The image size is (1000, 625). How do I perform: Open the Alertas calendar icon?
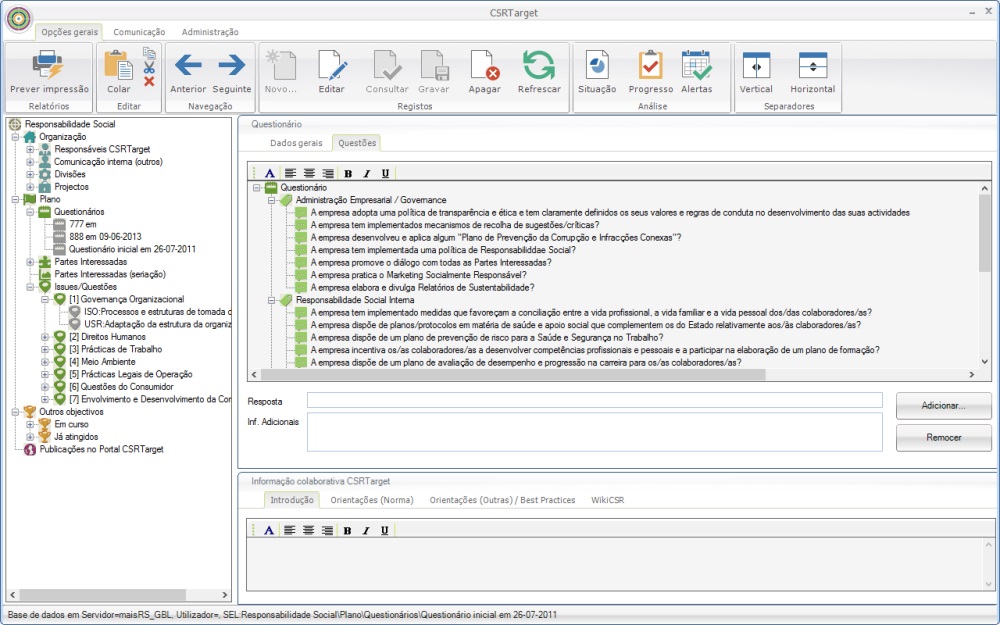(x=696, y=66)
